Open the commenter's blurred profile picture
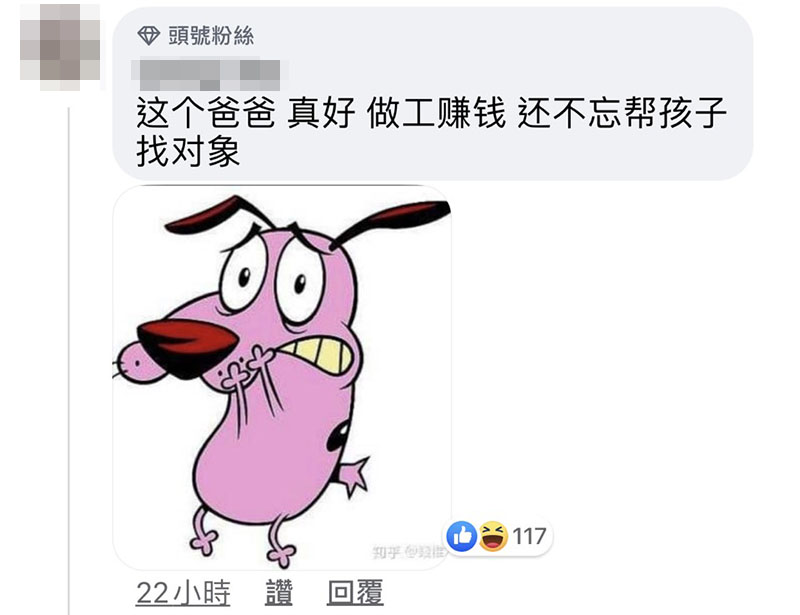The image size is (800, 615). (60, 48)
